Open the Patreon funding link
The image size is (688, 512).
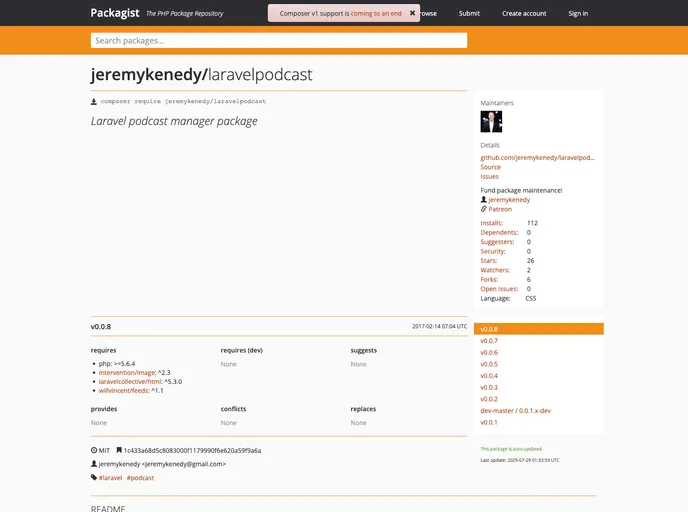click(500, 209)
